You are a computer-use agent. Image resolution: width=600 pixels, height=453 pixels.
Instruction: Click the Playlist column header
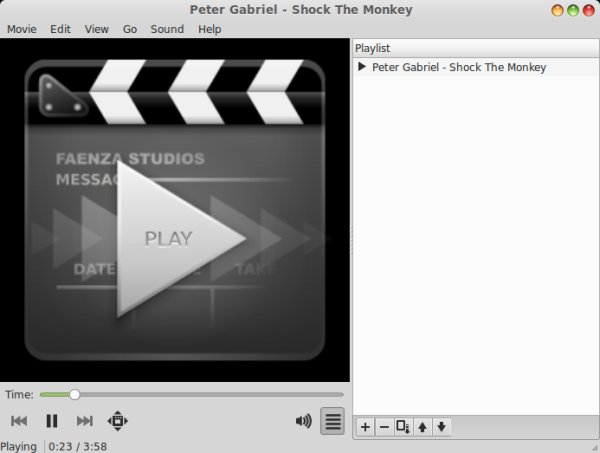(x=475, y=48)
